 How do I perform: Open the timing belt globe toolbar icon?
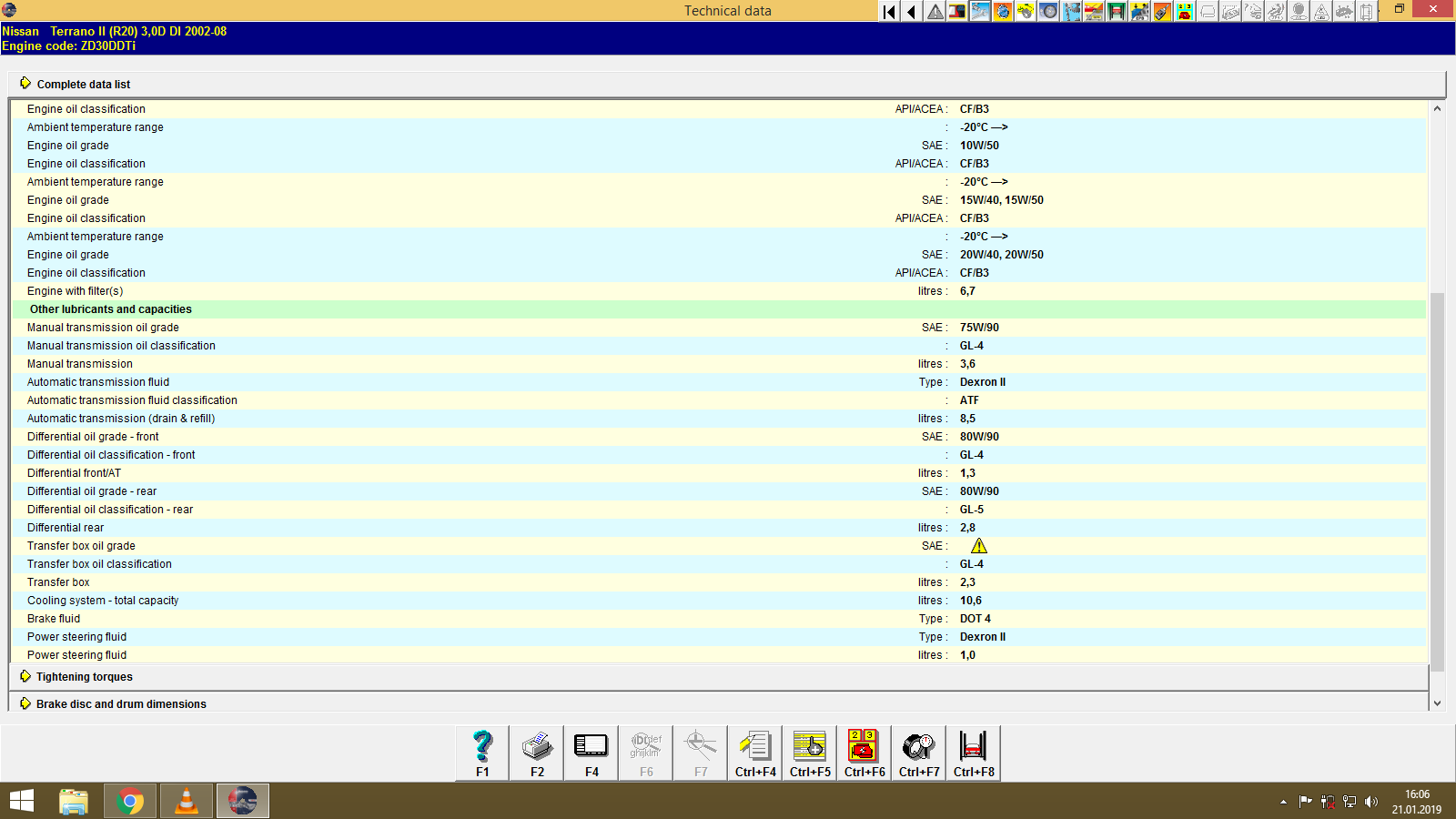(x=1004, y=11)
